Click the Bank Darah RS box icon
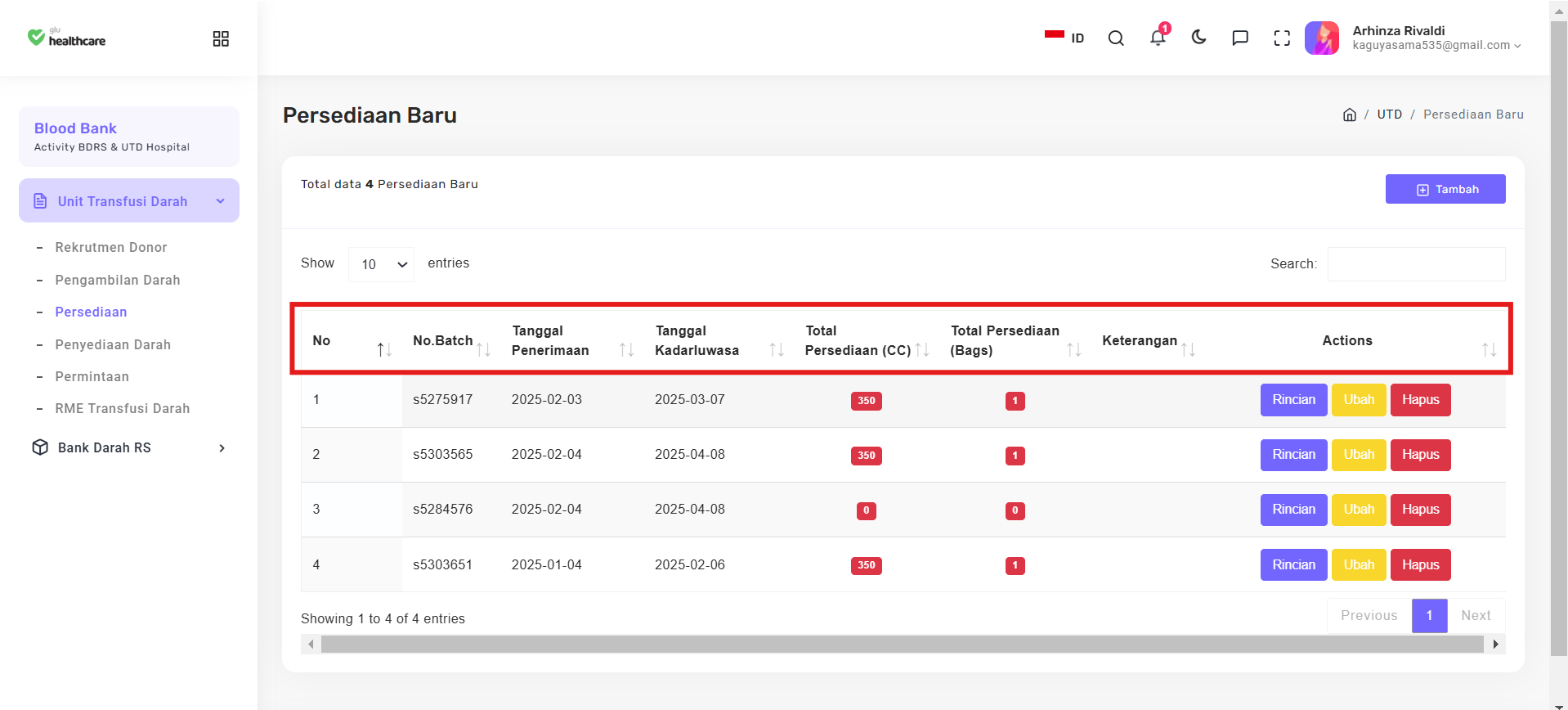The image size is (1568, 710). click(x=40, y=447)
